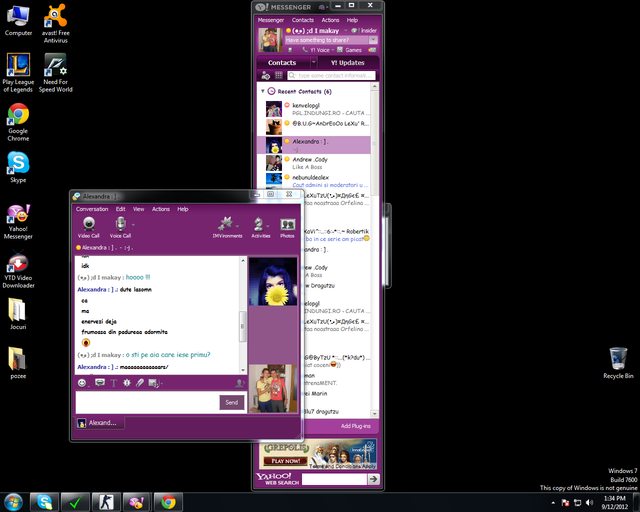Show hidden tray icons arrow
The image size is (640, 512).
coord(553,503)
